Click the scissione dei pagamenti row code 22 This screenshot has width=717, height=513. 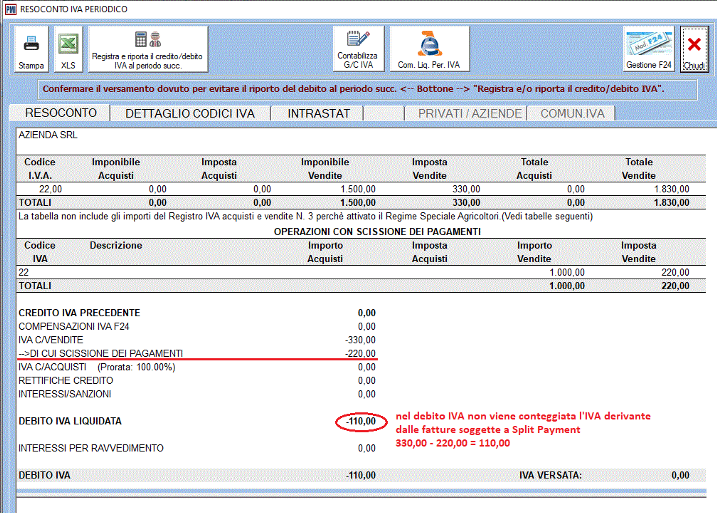(26, 272)
